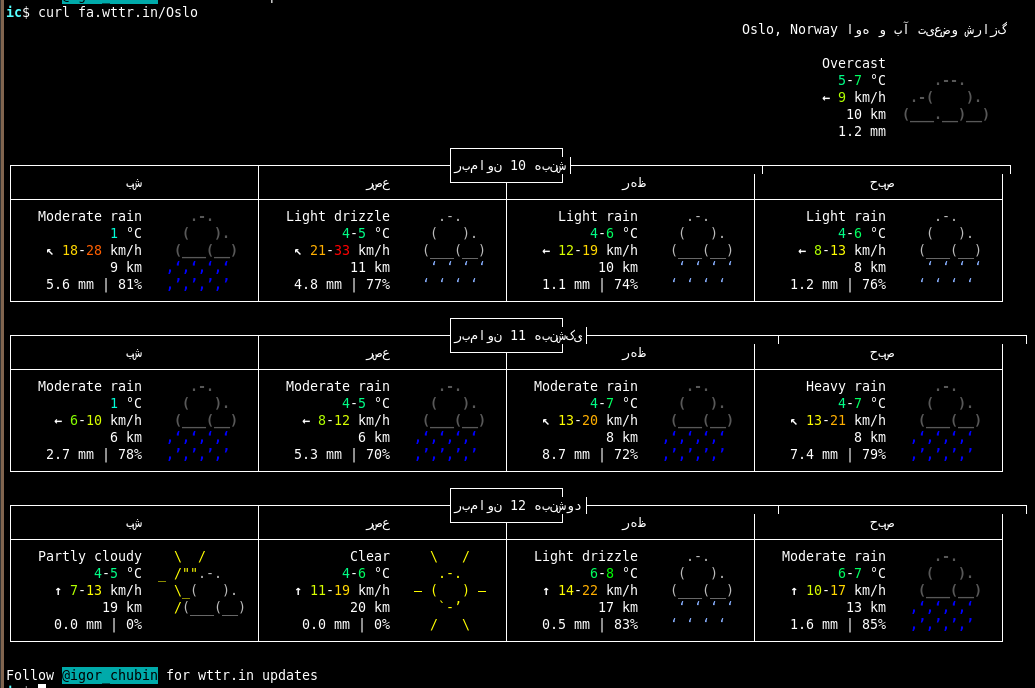Viewport: 1035px width, 688px height.
Task: Select precipitation 1.6 mm | 85%
Action: click(838, 624)
